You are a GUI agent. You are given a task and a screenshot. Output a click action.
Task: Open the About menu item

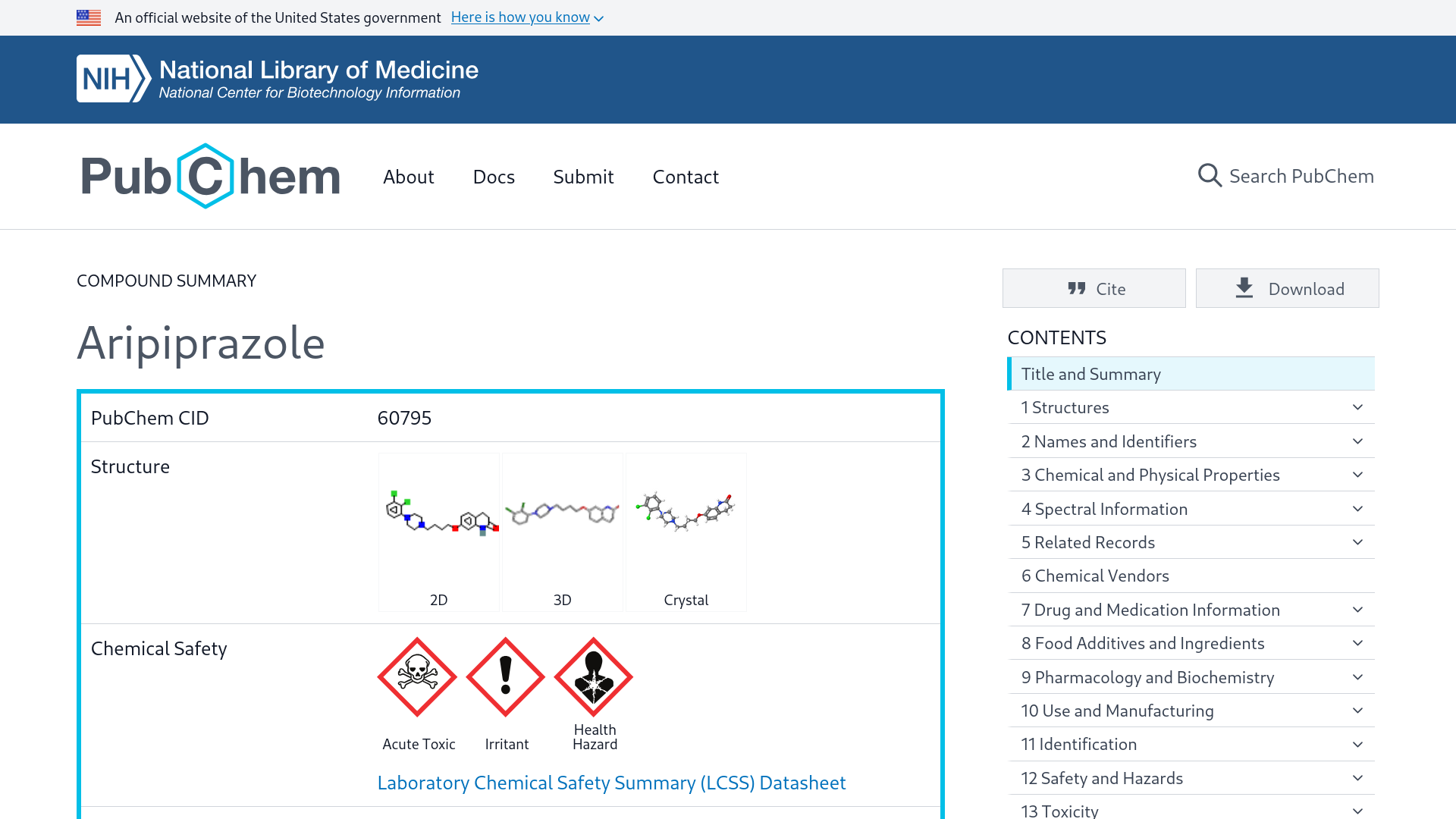pos(408,177)
